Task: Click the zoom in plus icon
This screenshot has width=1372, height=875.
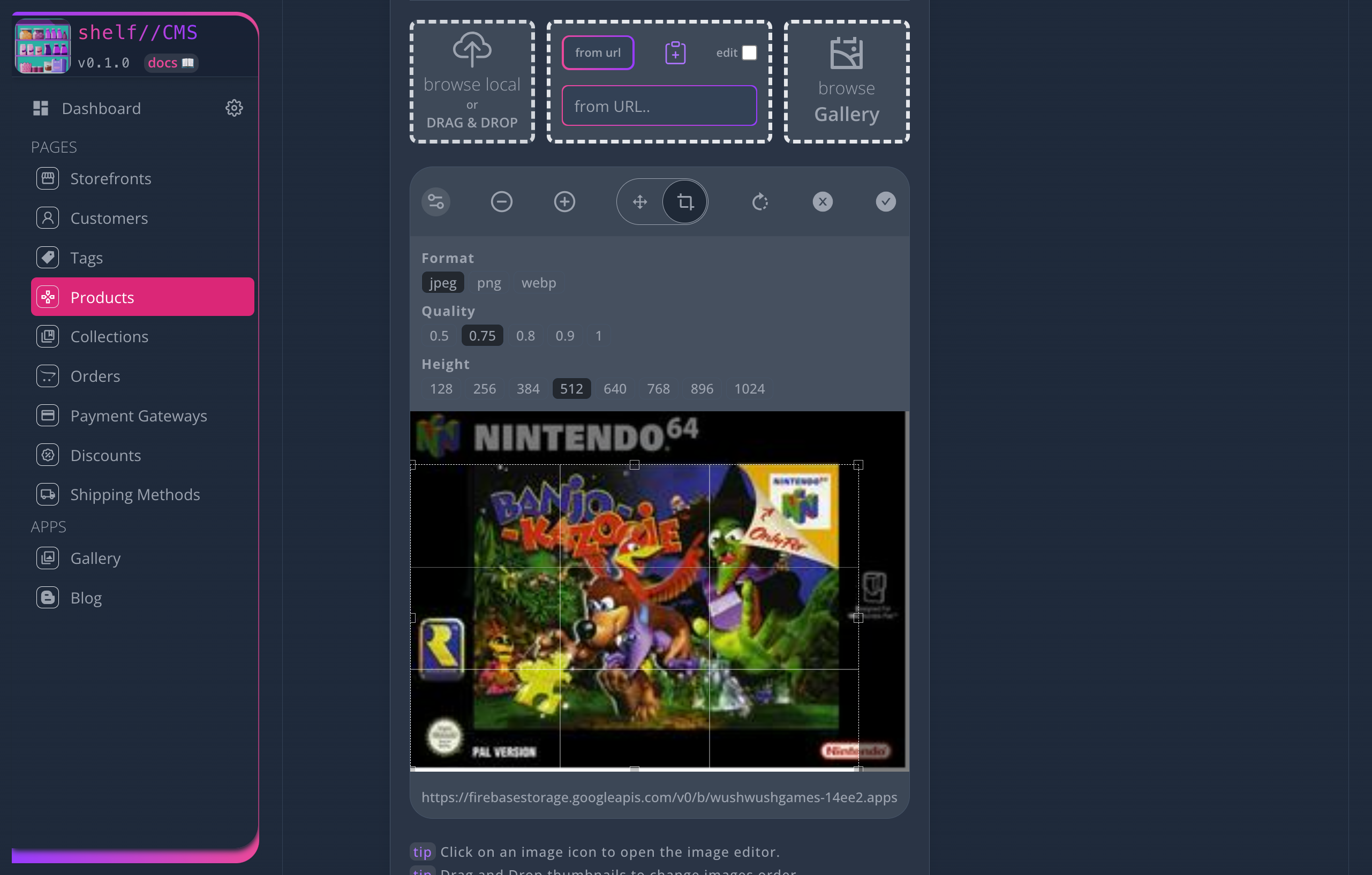Action: point(564,202)
